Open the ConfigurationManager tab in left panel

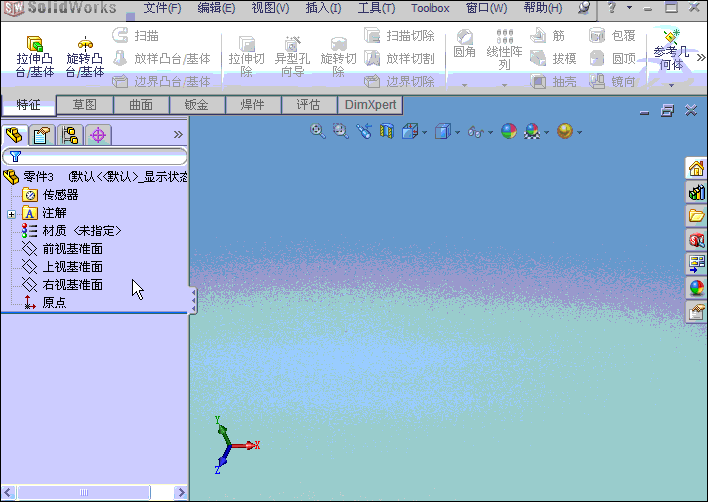click(70, 135)
